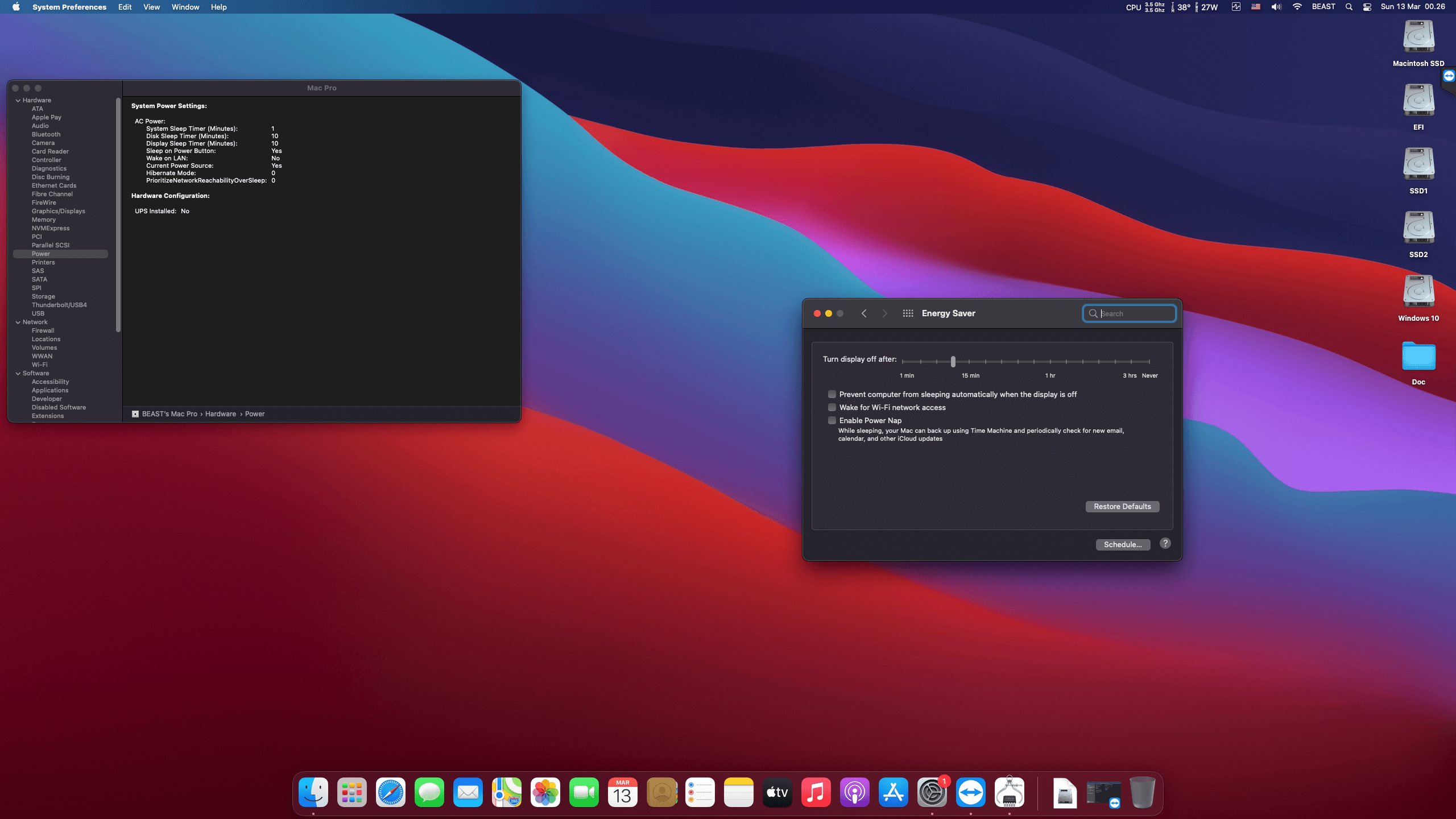The height and width of the screenshot is (819, 1456).
Task: Click the Schedule... button
Action: pyautogui.click(x=1123, y=544)
